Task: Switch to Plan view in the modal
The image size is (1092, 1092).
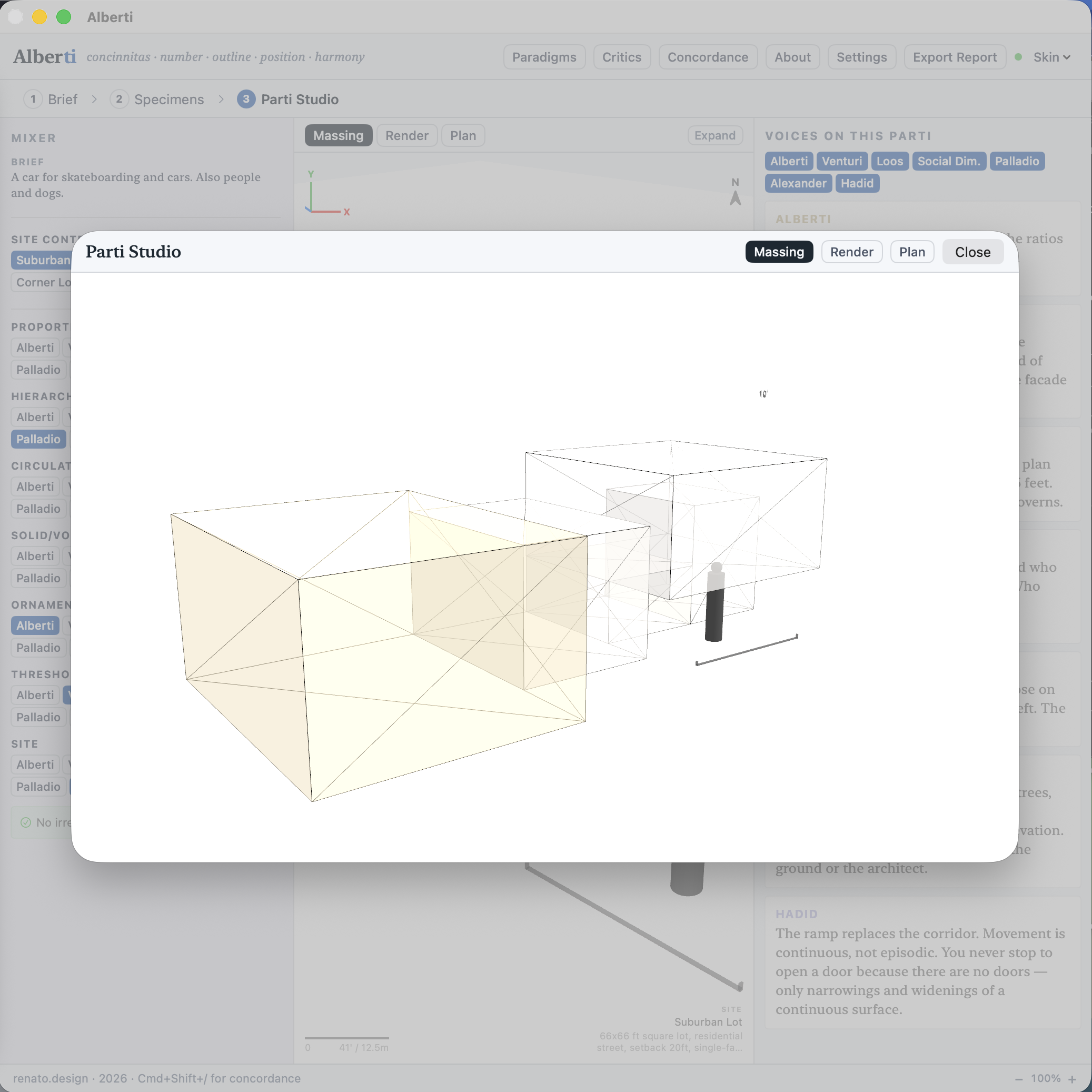Action: click(x=912, y=252)
